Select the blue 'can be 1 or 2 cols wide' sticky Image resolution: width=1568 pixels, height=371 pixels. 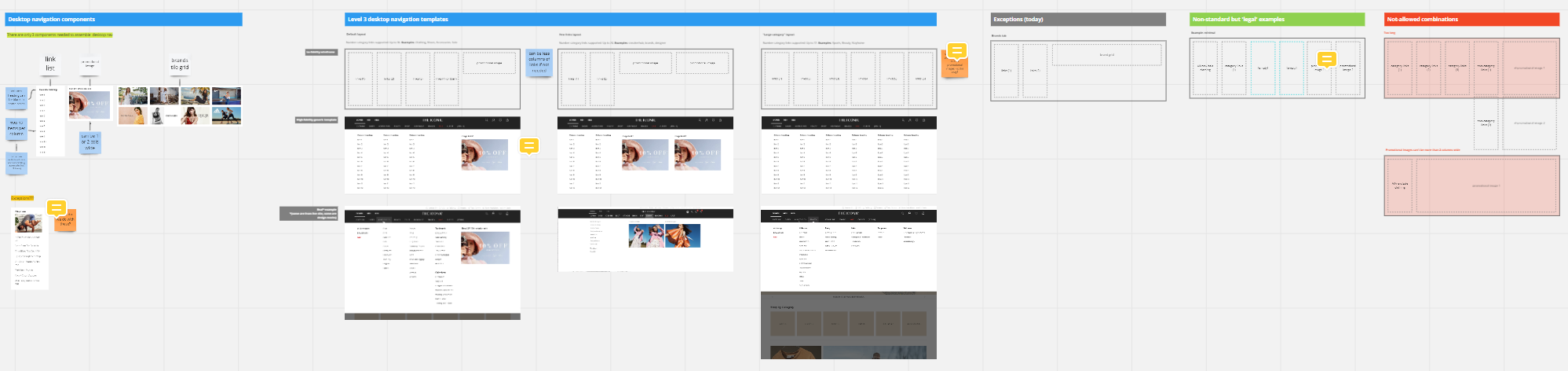pos(90,142)
